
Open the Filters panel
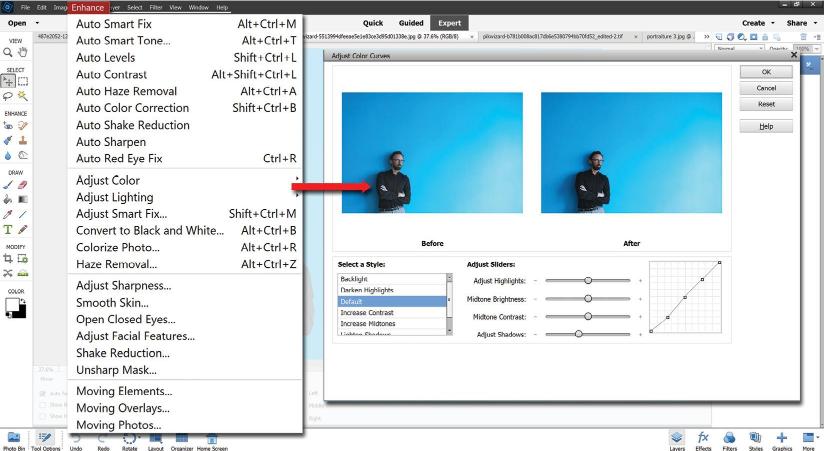pos(729,440)
